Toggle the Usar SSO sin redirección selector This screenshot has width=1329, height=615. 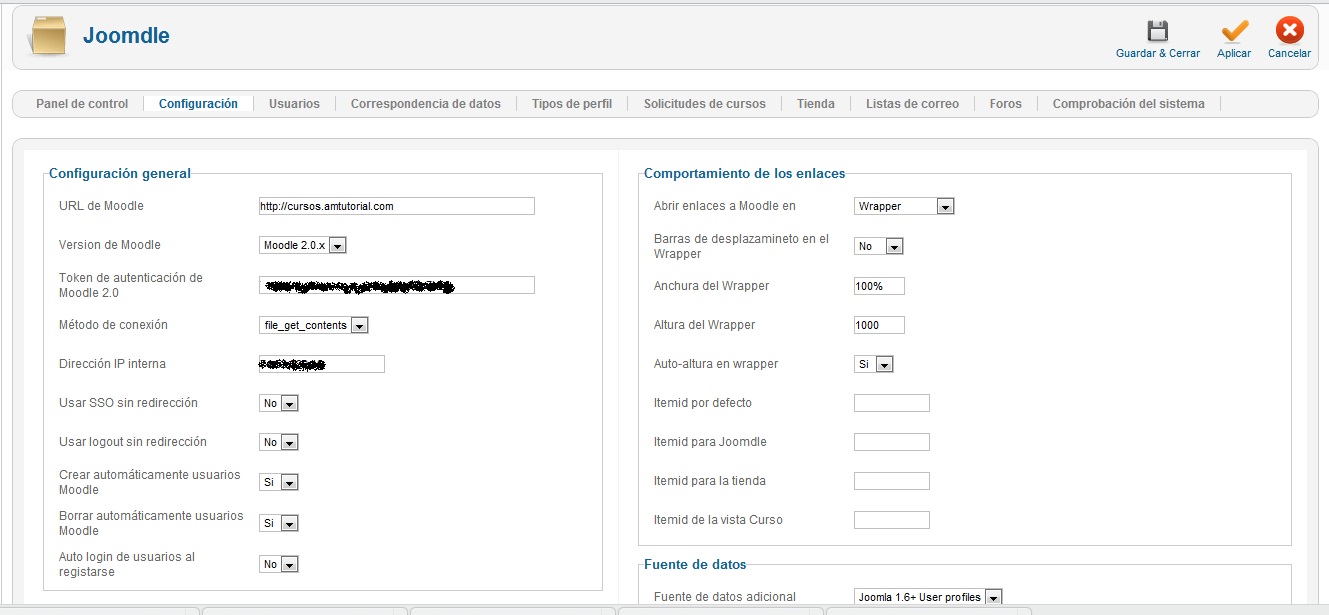(x=279, y=403)
